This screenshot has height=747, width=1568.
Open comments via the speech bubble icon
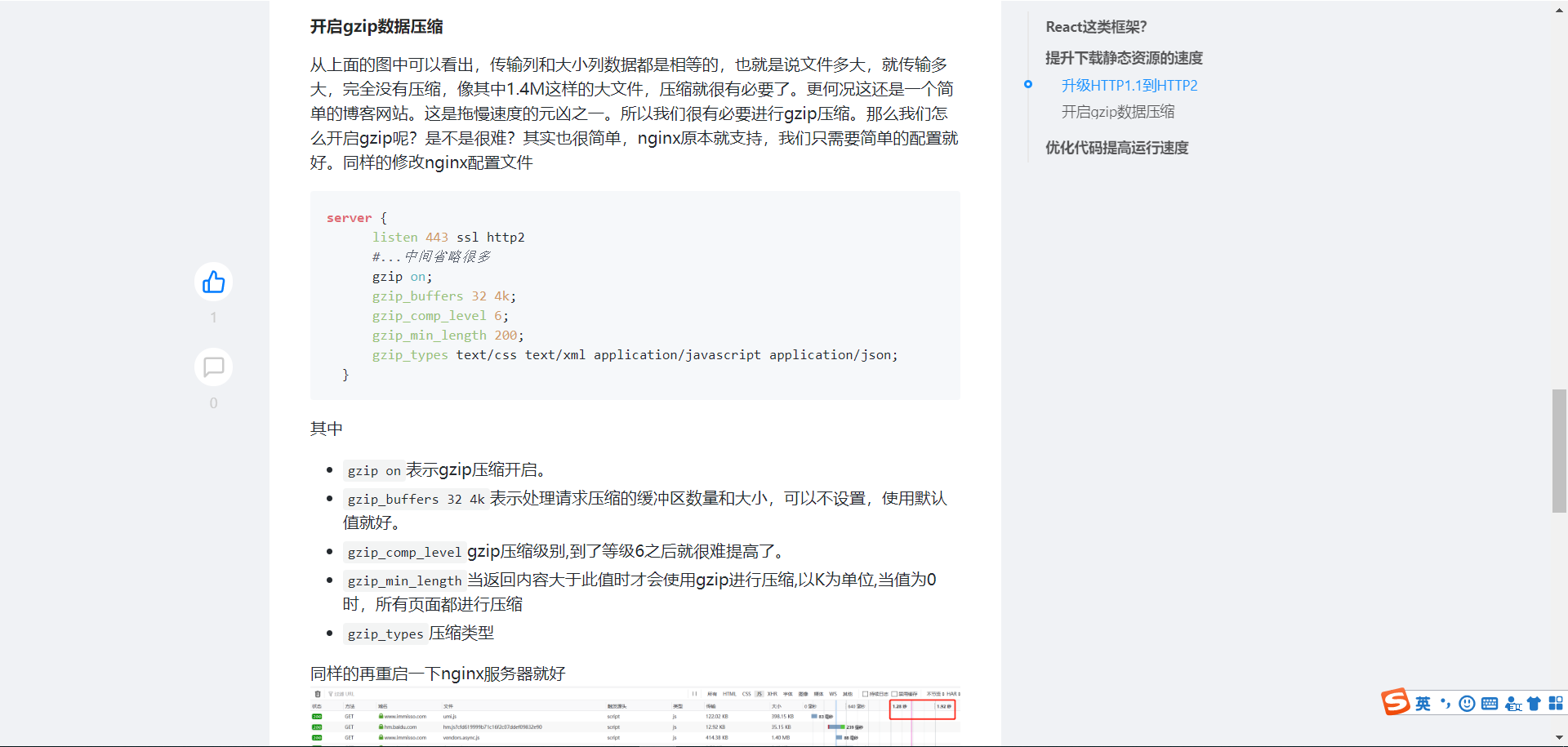[213, 367]
